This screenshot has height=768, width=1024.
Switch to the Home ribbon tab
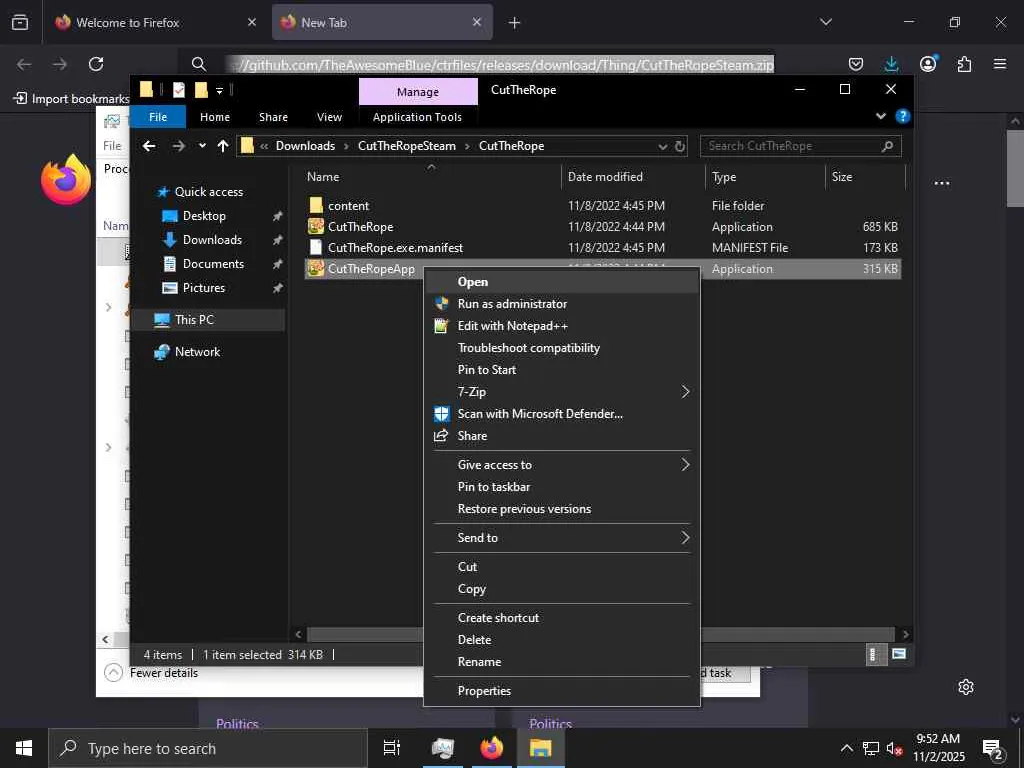(215, 117)
